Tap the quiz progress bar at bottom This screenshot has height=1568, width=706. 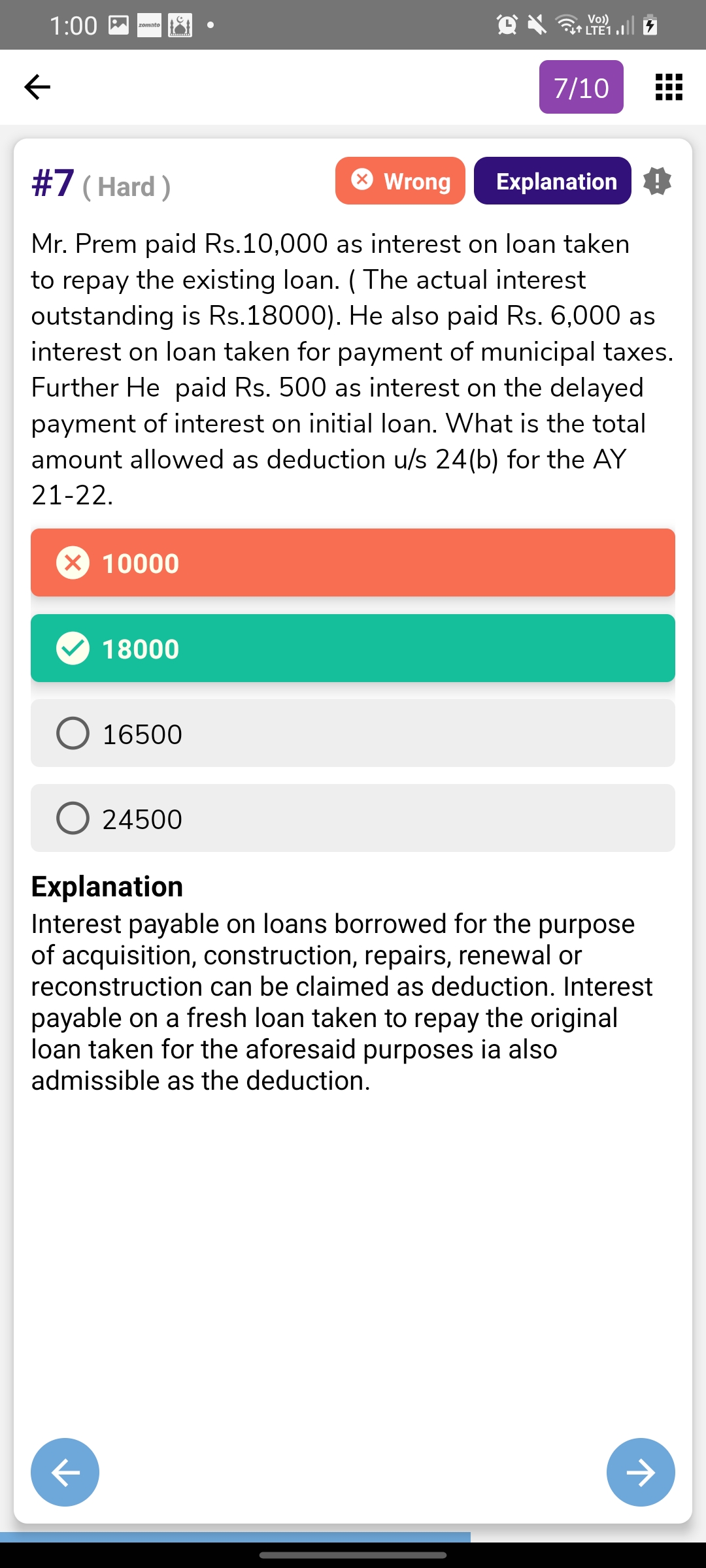click(x=235, y=1537)
